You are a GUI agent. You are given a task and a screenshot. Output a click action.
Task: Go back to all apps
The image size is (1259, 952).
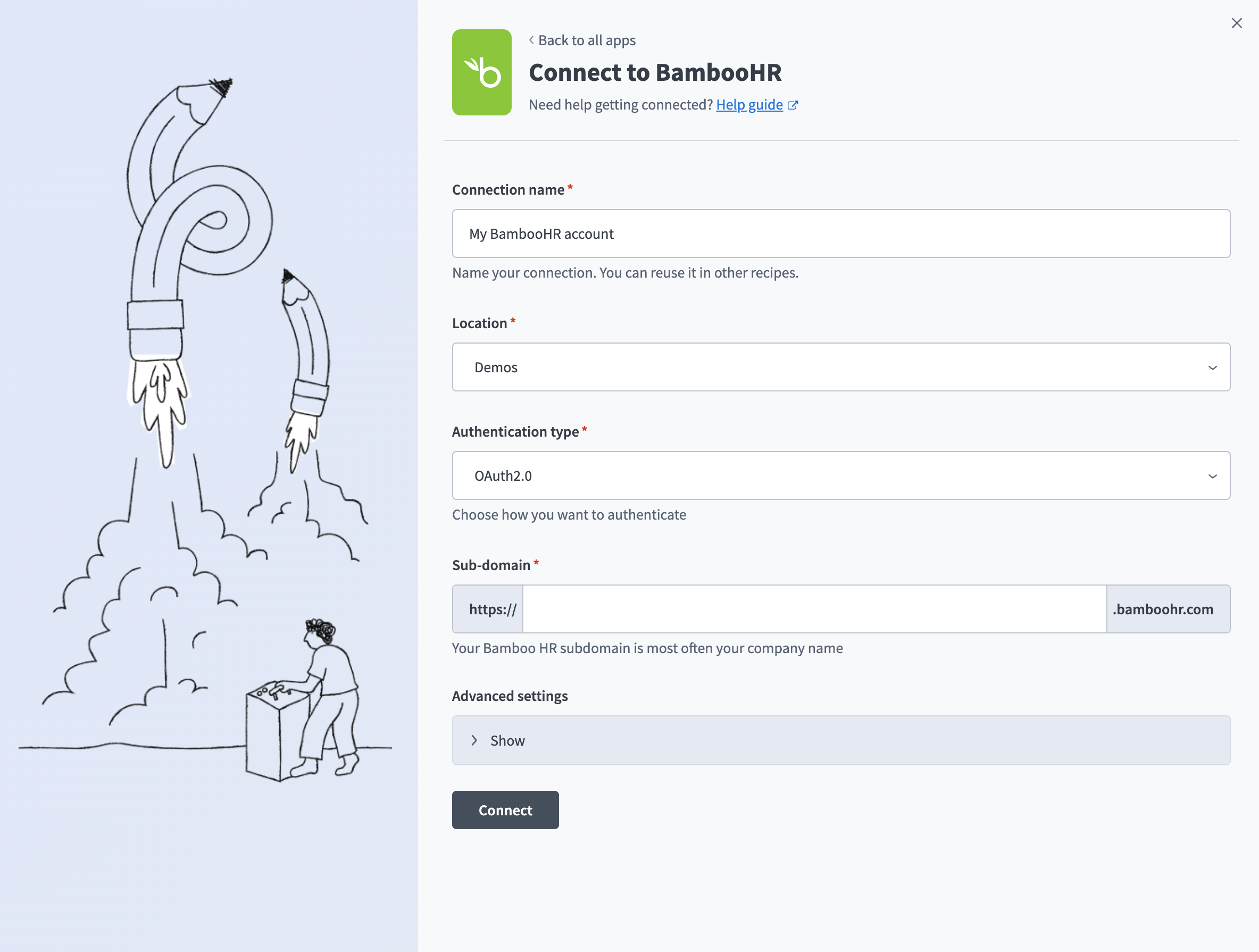582,40
